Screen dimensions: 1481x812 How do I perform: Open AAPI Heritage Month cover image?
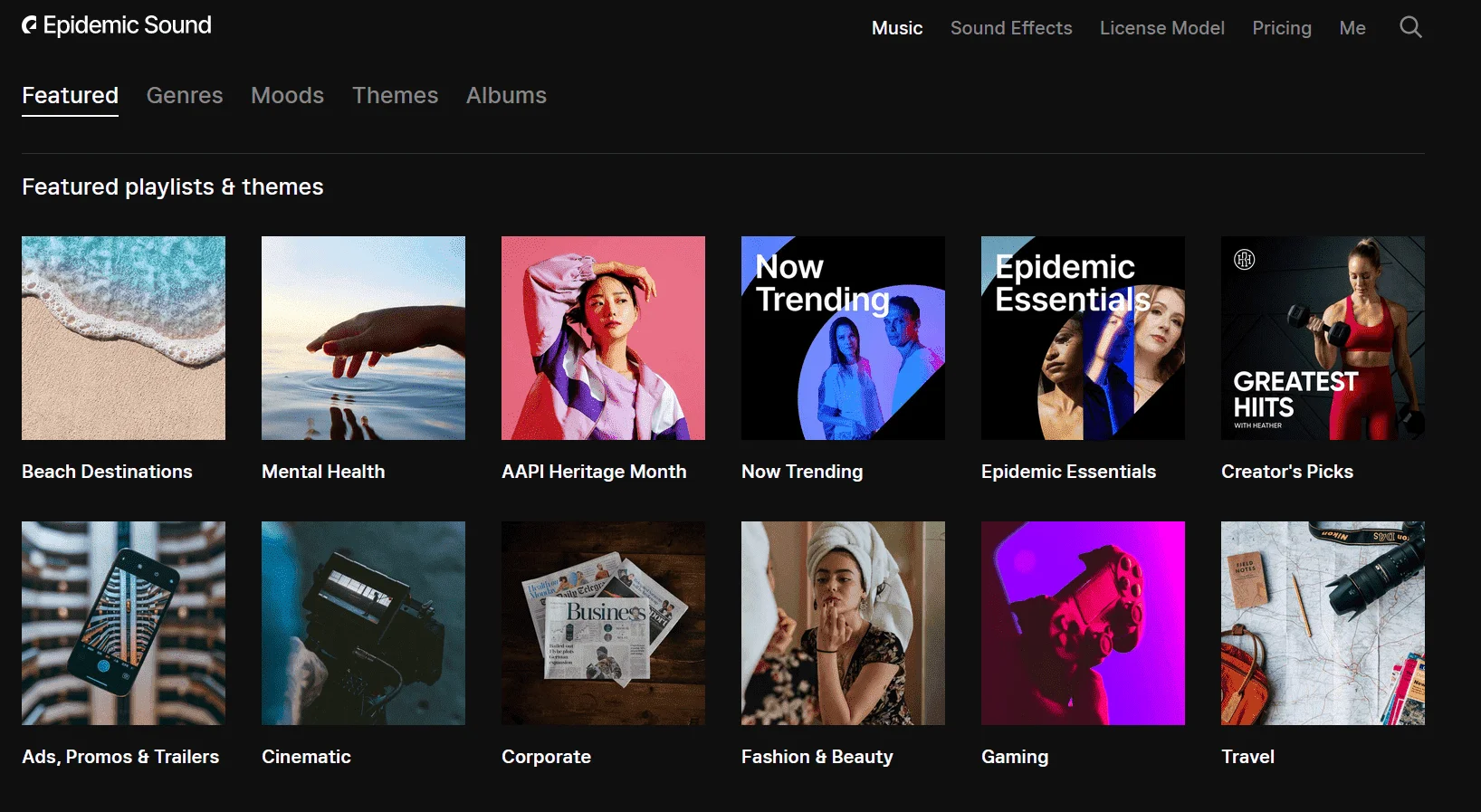point(603,338)
